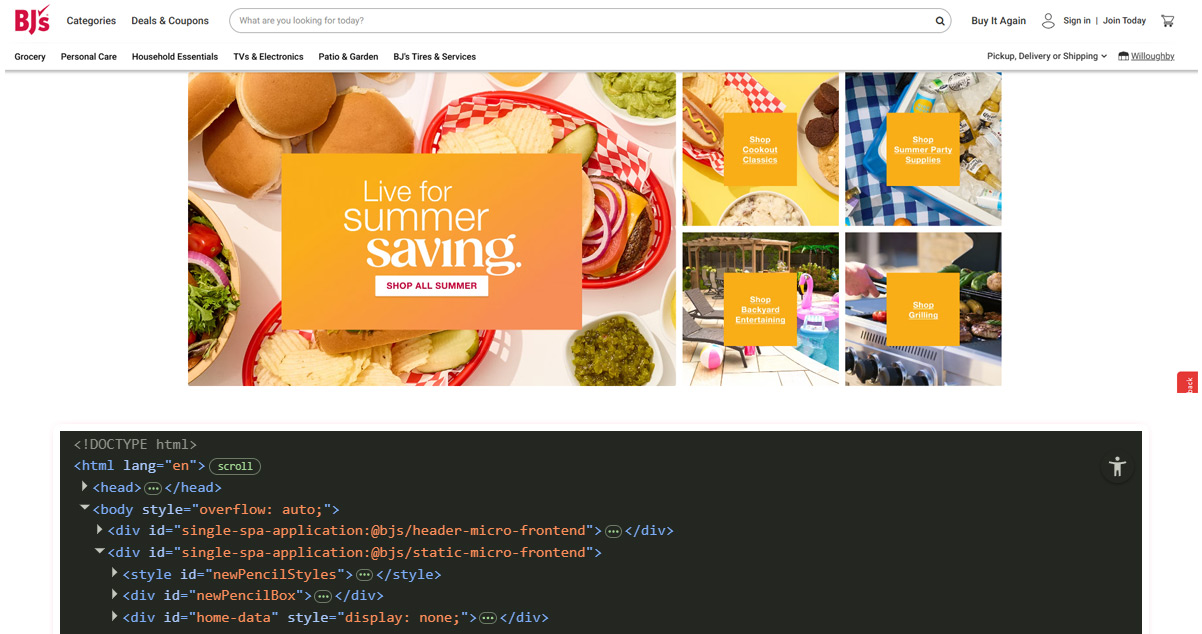Open Pickup, Delivery or Shipping dropdown
The width and height of the screenshot is (1202, 634).
click(x=1046, y=57)
